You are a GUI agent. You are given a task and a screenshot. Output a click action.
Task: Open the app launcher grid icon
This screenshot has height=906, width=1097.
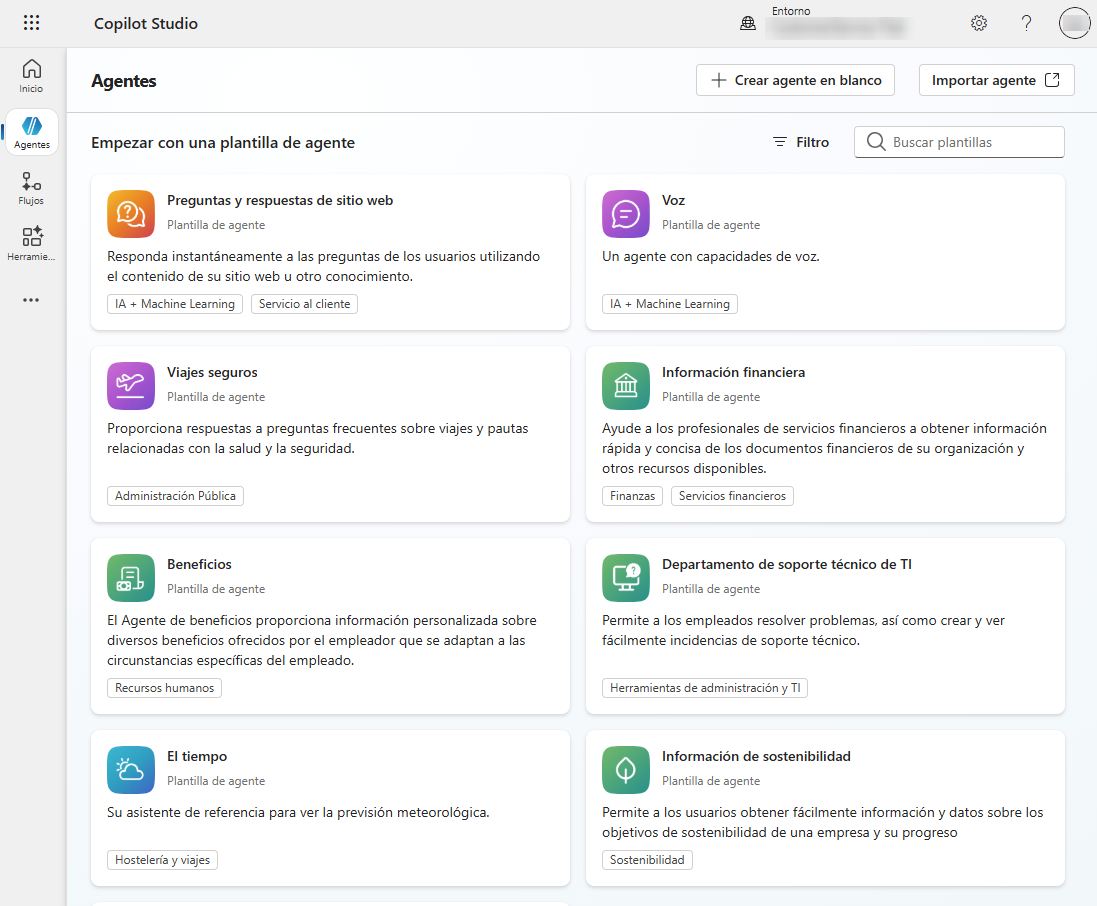point(31,23)
